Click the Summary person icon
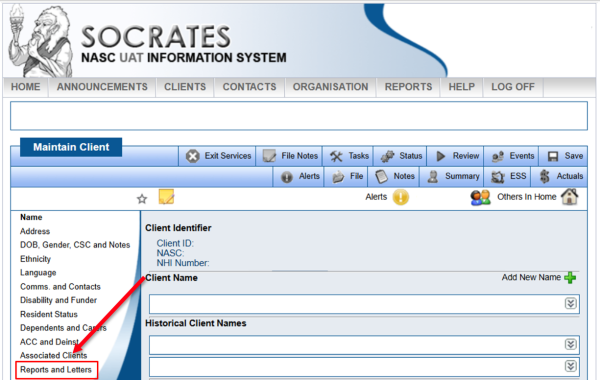Image resolution: width=600 pixels, height=380 pixels. point(433,176)
